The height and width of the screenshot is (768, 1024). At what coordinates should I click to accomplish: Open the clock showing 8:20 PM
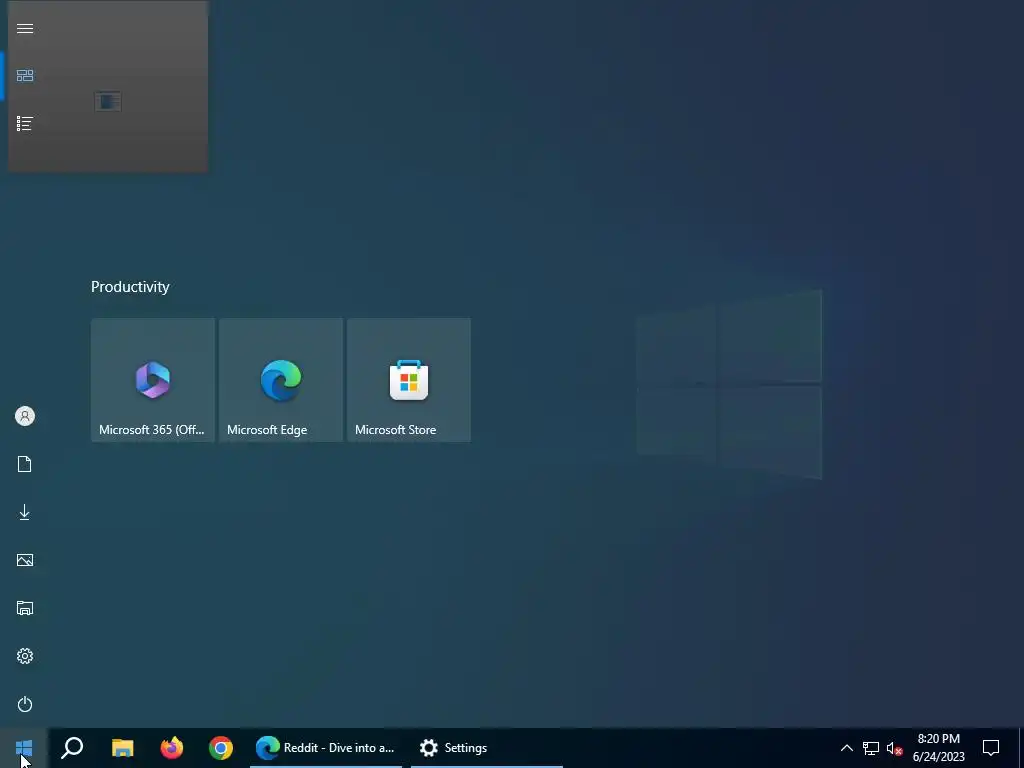pos(938,748)
